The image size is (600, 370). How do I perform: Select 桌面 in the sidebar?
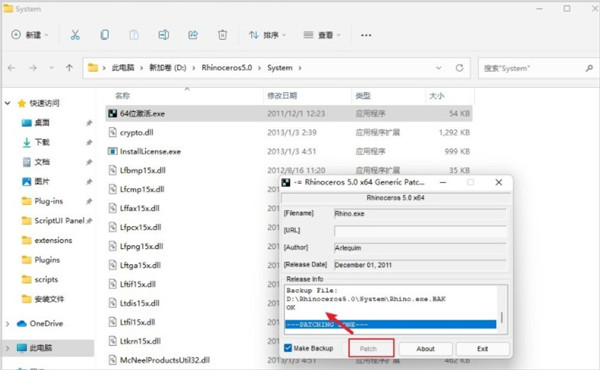pyautogui.click(x=42, y=123)
